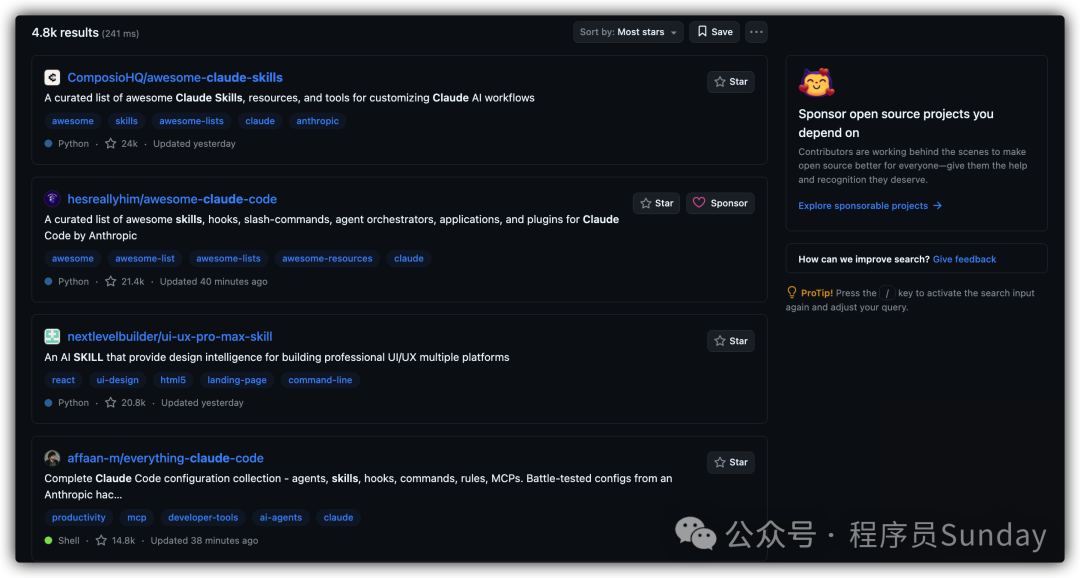
Task: Click the affaan-m user avatar icon
Action: coord(52,457)
